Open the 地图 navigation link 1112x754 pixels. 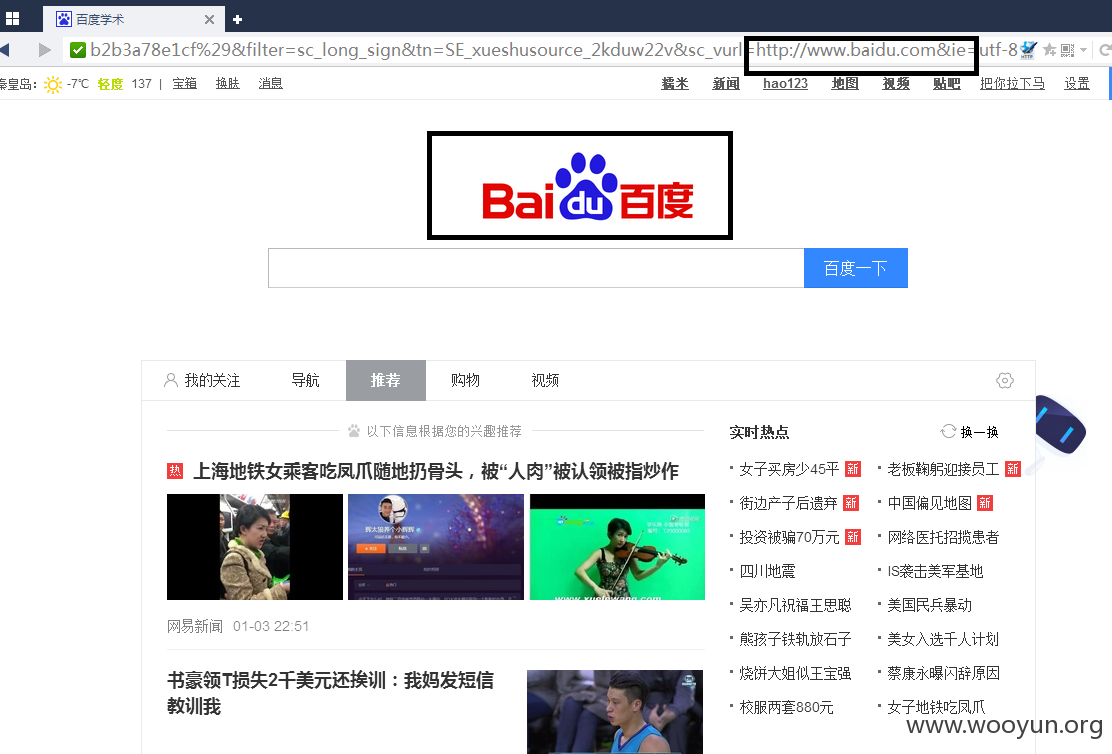point(845,84)
